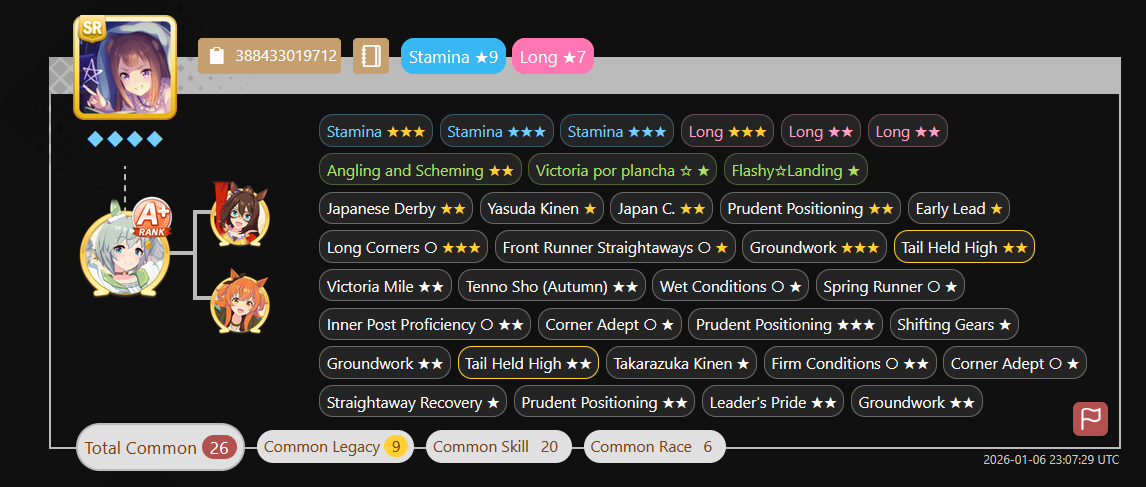Image resolution: width=1146 pixels, height=487 pixels.
Task: Click the Japan C. tag
Action: pos(661,208)
